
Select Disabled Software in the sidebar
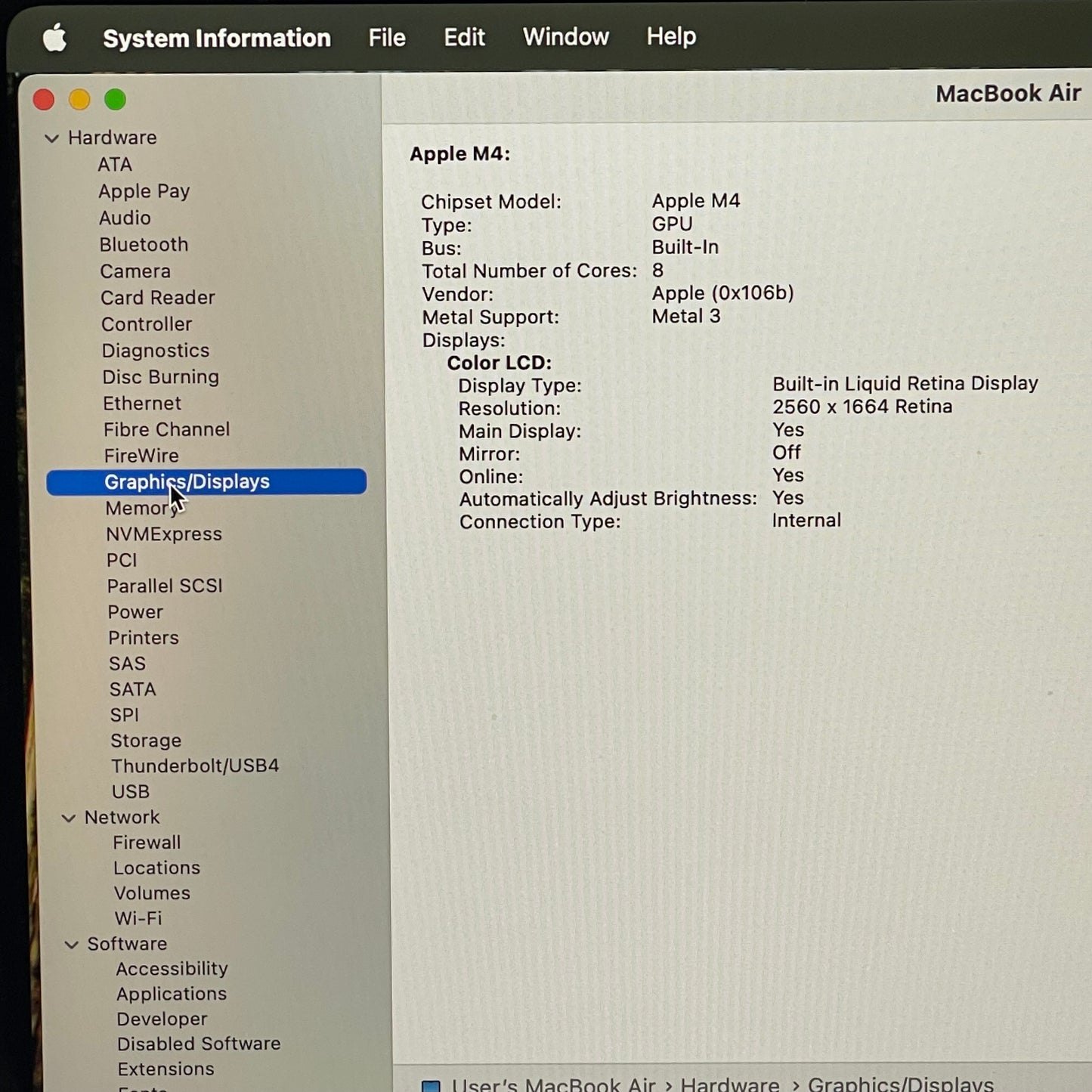199,1044
